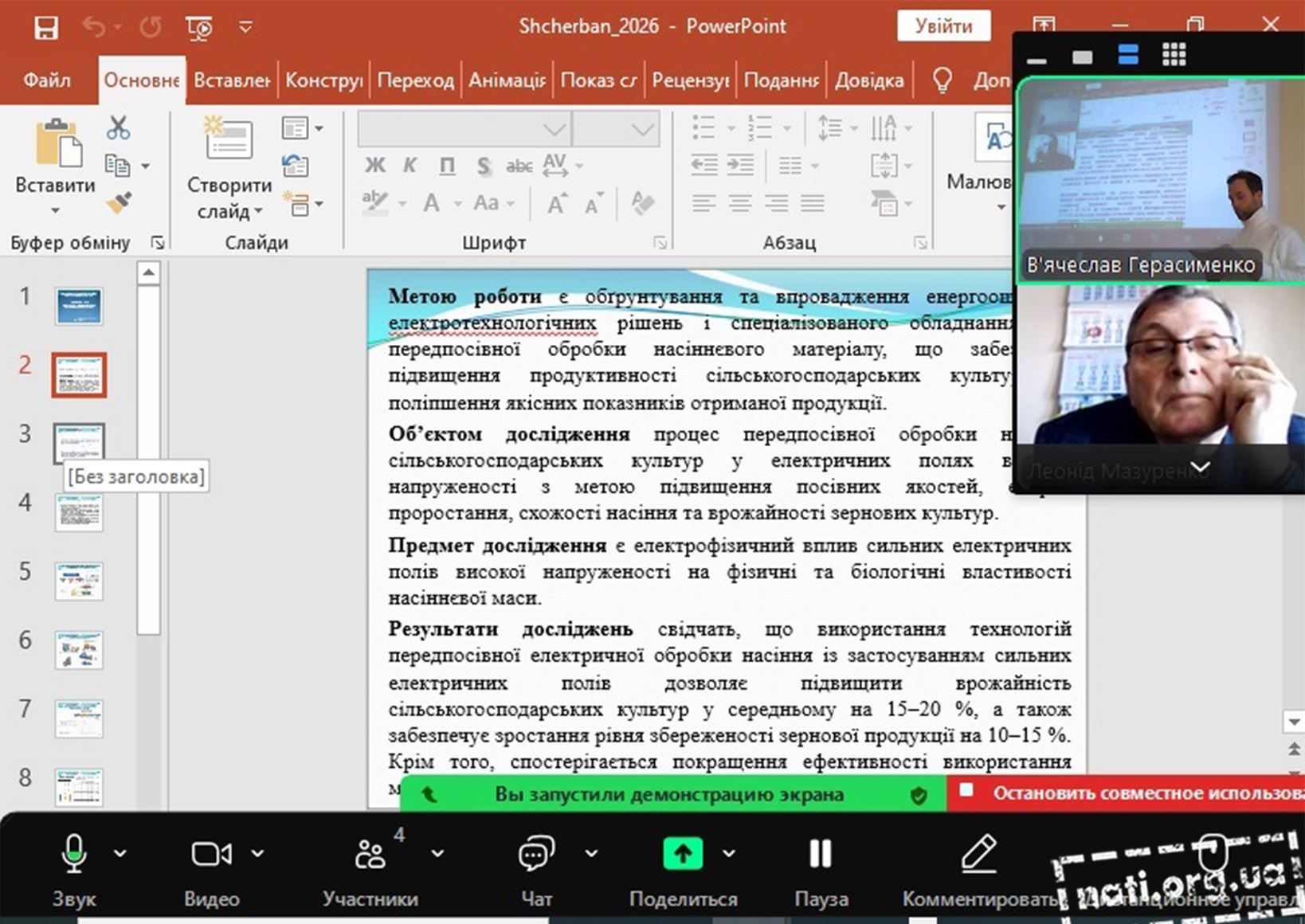This screenshot has height=924, width=1305.
Task: Open the font name combo box
Action: click(x=463, y=129)
